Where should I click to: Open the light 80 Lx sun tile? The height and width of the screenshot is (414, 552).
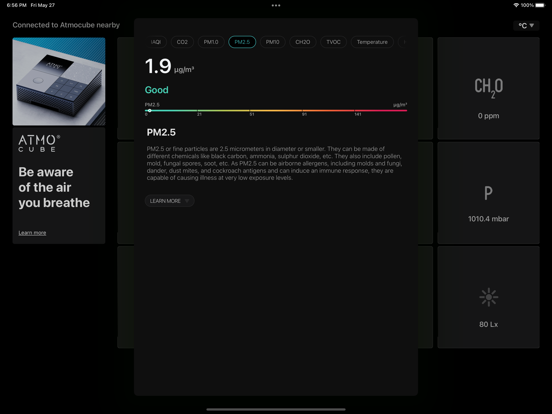pos(488,297)
